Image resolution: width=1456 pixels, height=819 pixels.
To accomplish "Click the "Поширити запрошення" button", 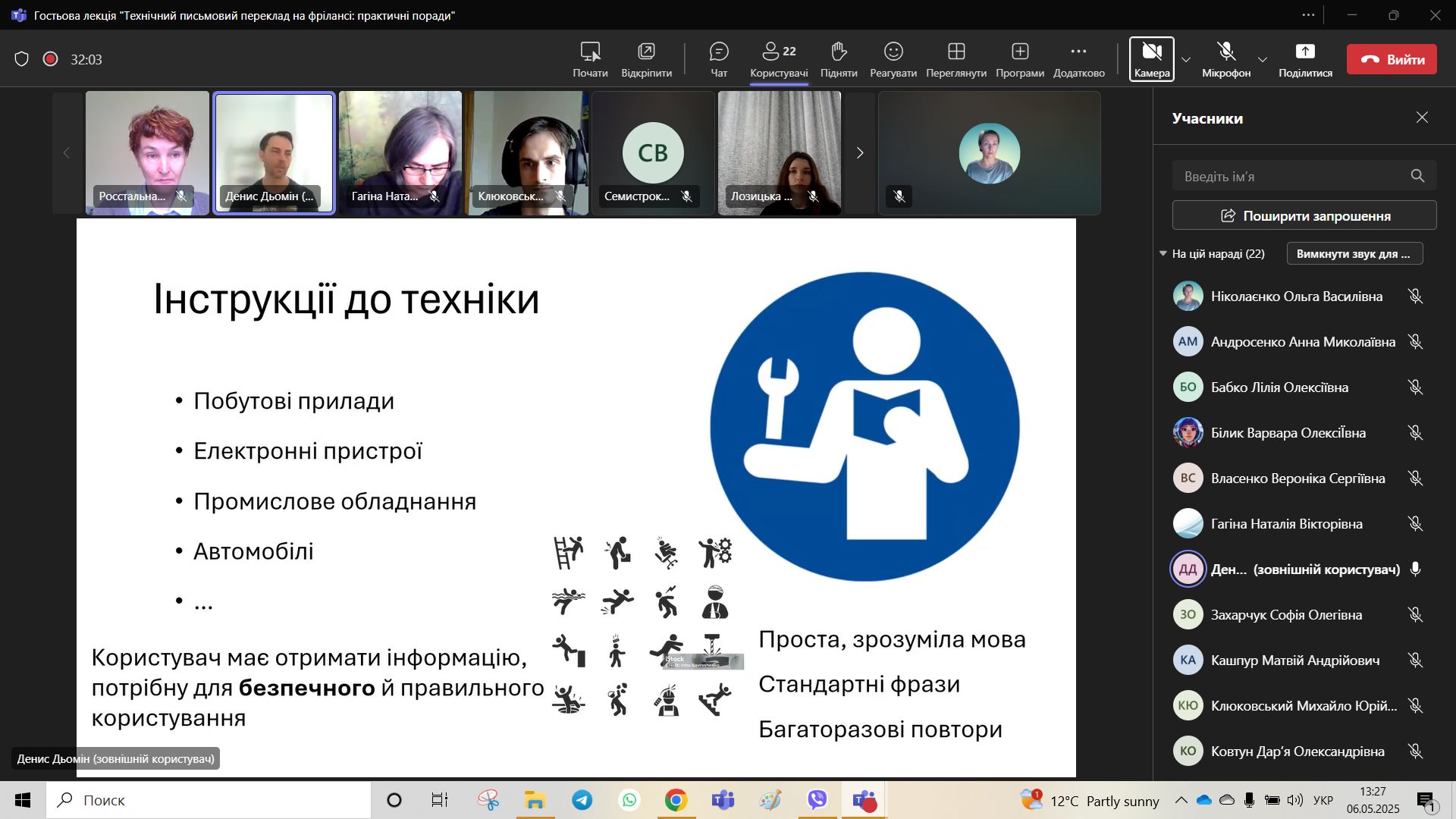I will tap(1304, 215).
